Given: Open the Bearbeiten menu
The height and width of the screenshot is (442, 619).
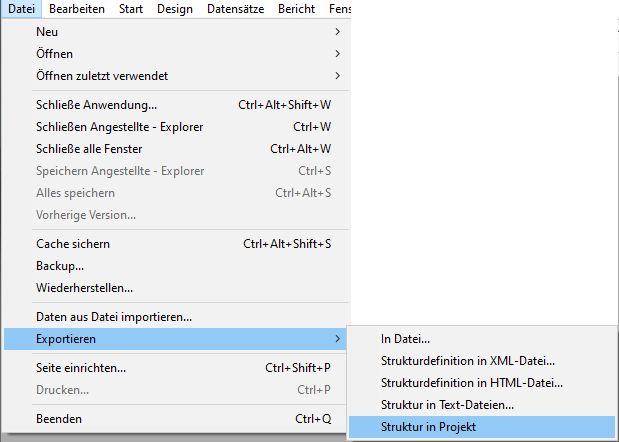Looking at the screenshot, I should tap(75, 9).
